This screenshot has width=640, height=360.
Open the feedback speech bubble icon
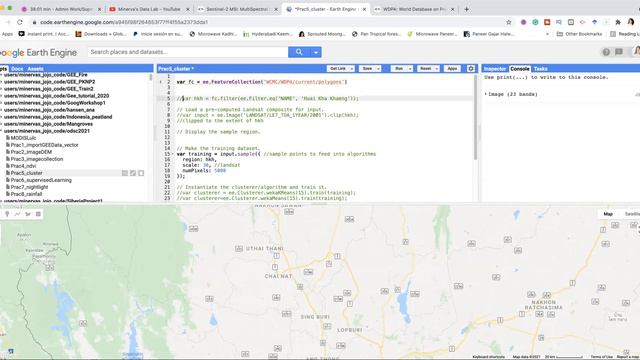pos(619,52)
